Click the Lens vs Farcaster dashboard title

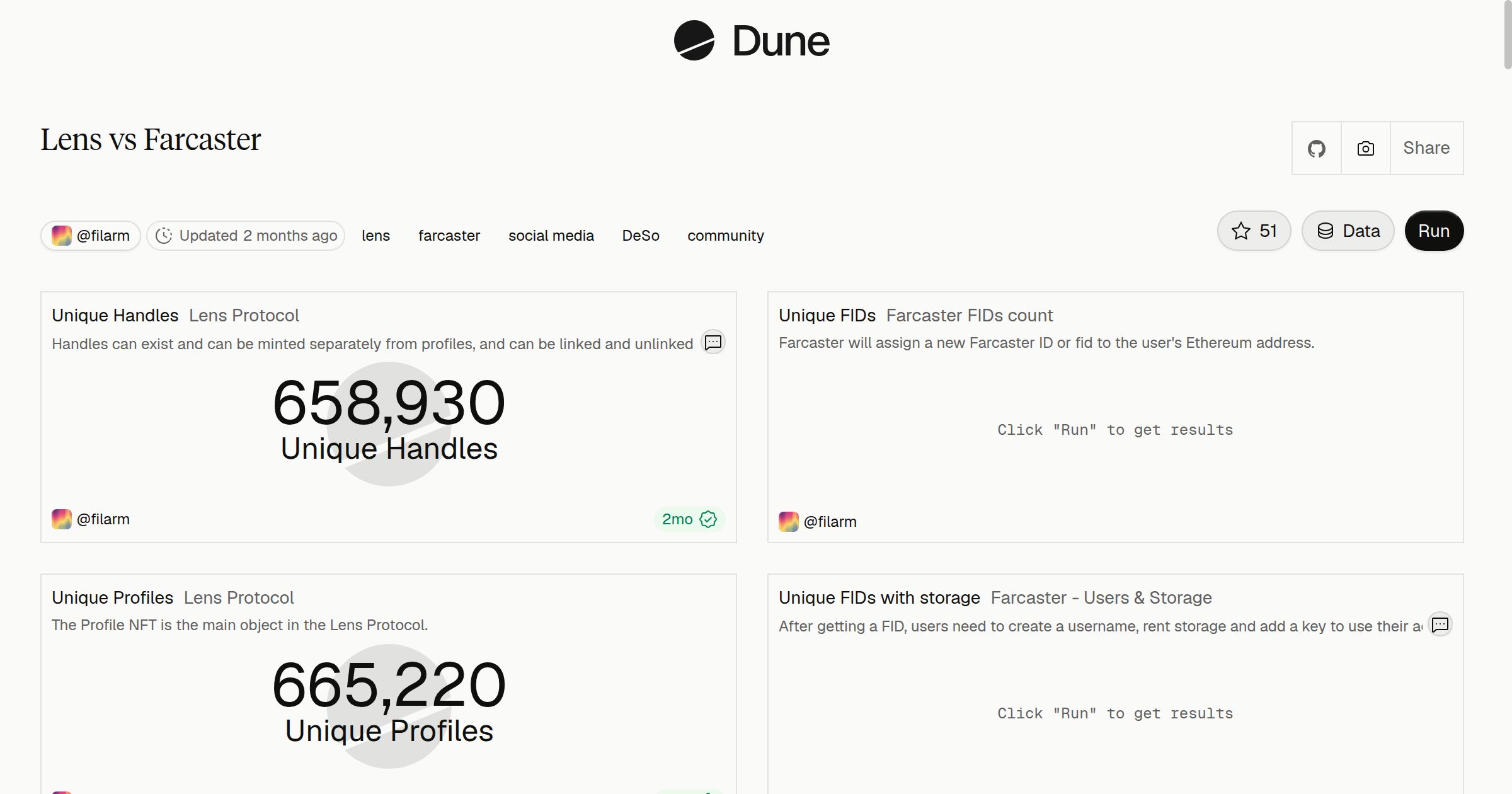coord(151,139)
